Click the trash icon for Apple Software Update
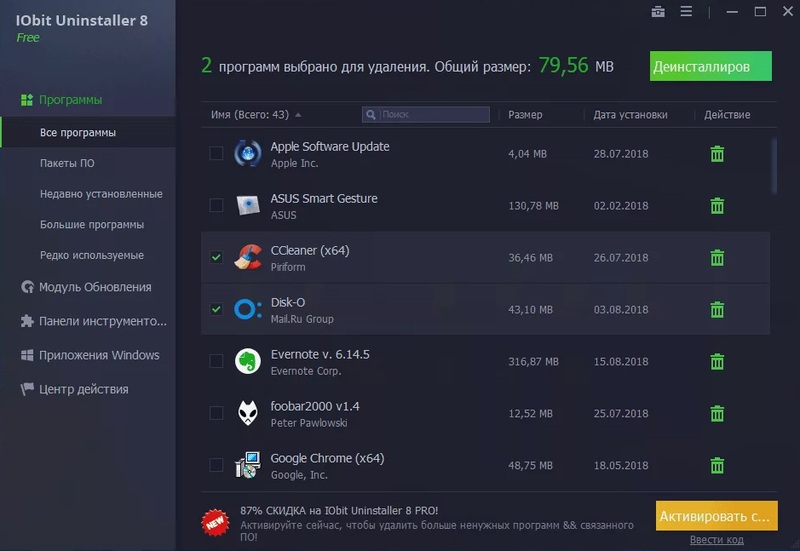Viewport: 800px width, 551px height. pyautogui.click(x=717, y=154)
